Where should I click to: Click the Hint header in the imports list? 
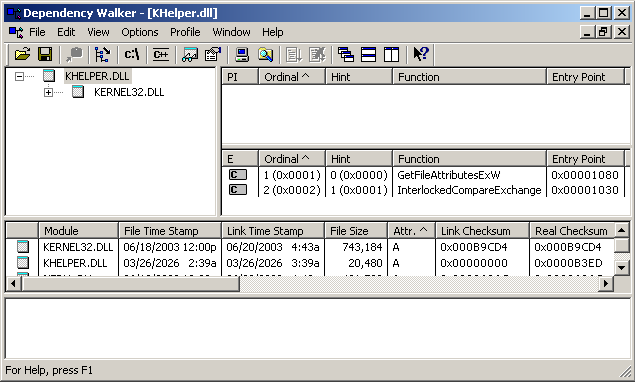(359, 77)
